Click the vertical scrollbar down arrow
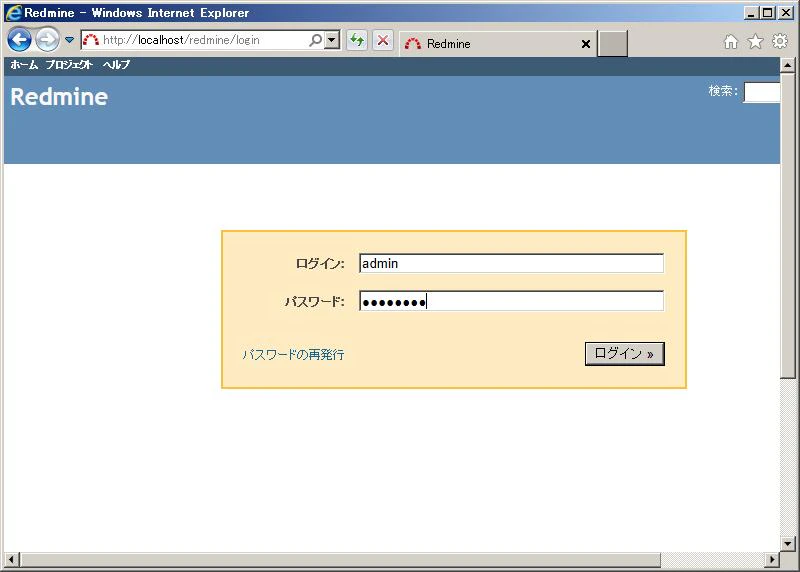The height and width of the screenshot is (572, 800). point(787,544)
